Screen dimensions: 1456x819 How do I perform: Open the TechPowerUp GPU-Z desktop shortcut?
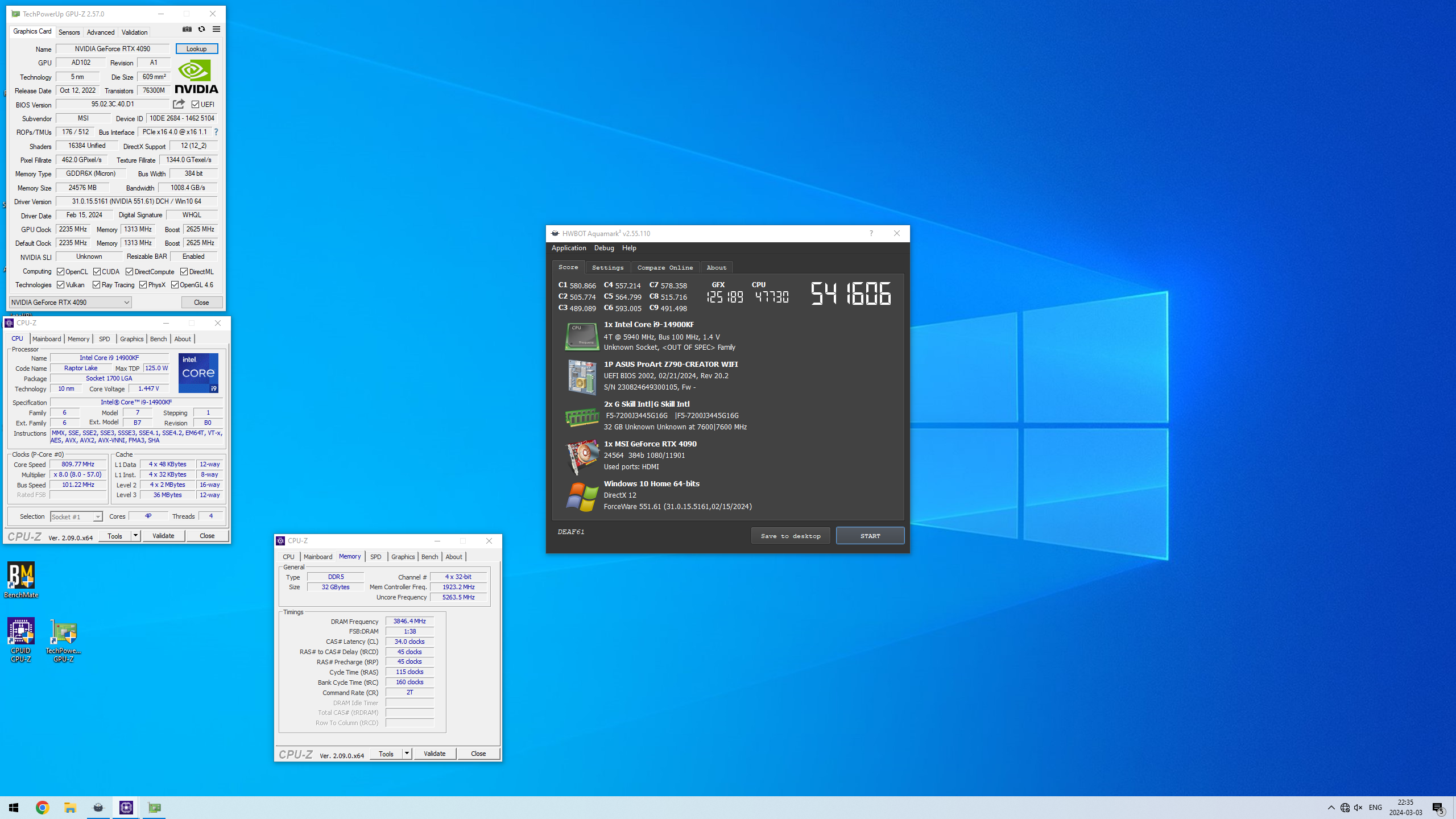tap(64, 640)
